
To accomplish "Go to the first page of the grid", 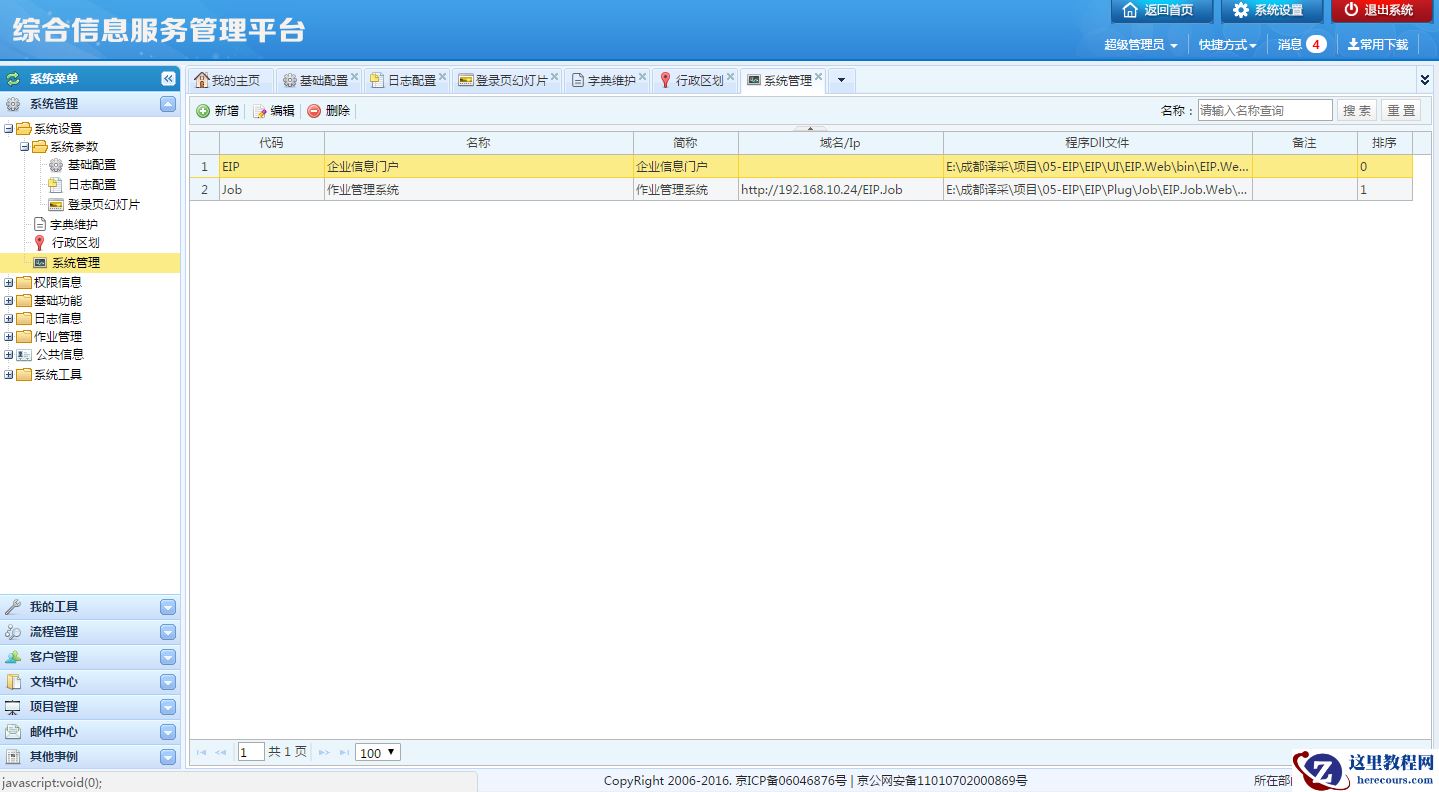I will pos(201,752).
